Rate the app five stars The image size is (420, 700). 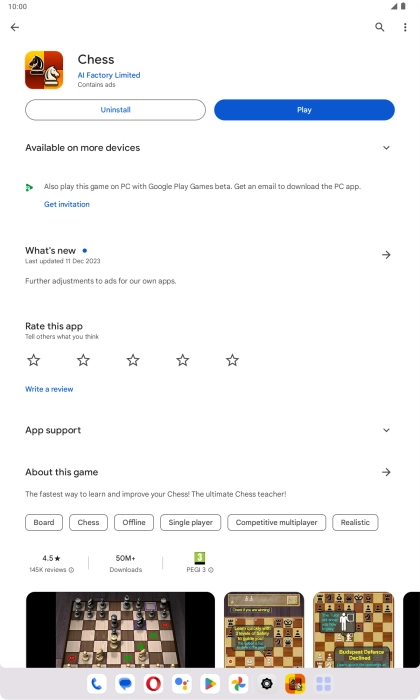pyautogui.click(x=232, y=360)
